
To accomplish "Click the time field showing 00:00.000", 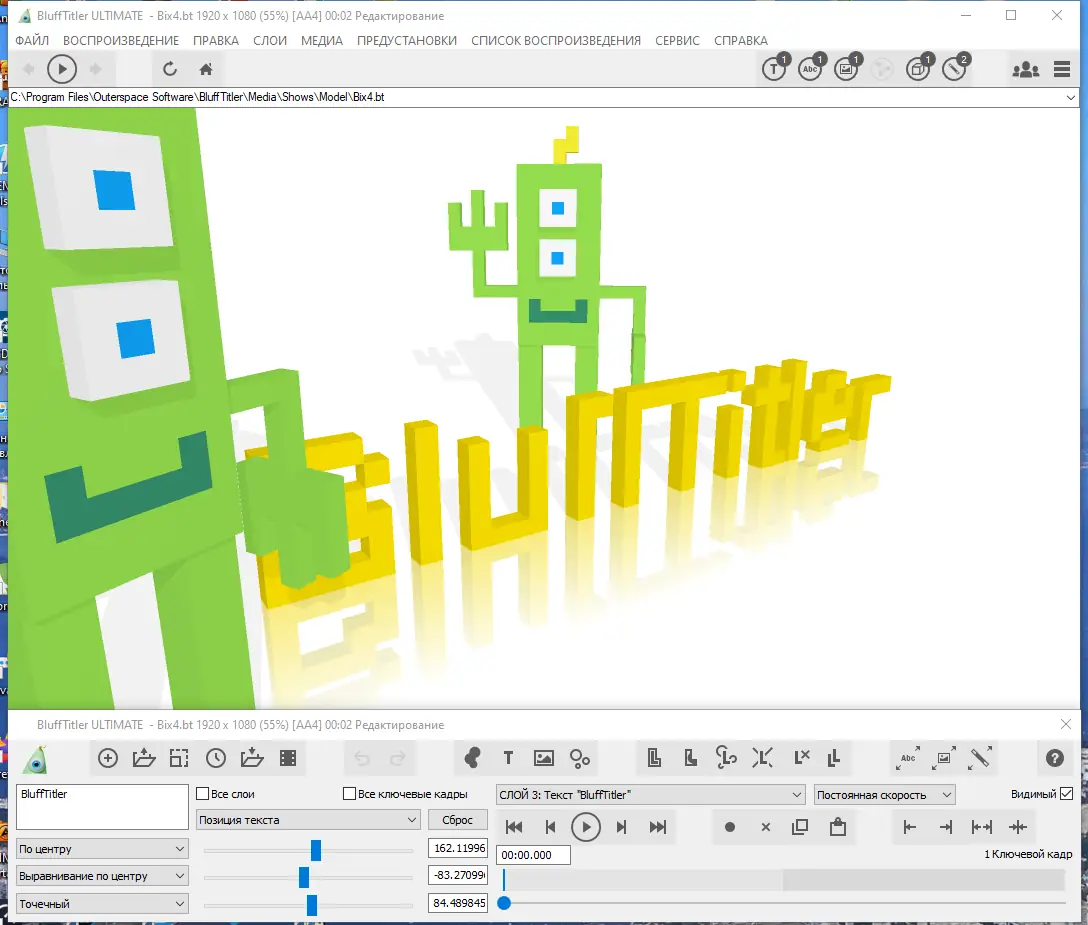I will [x=534, y=855].
